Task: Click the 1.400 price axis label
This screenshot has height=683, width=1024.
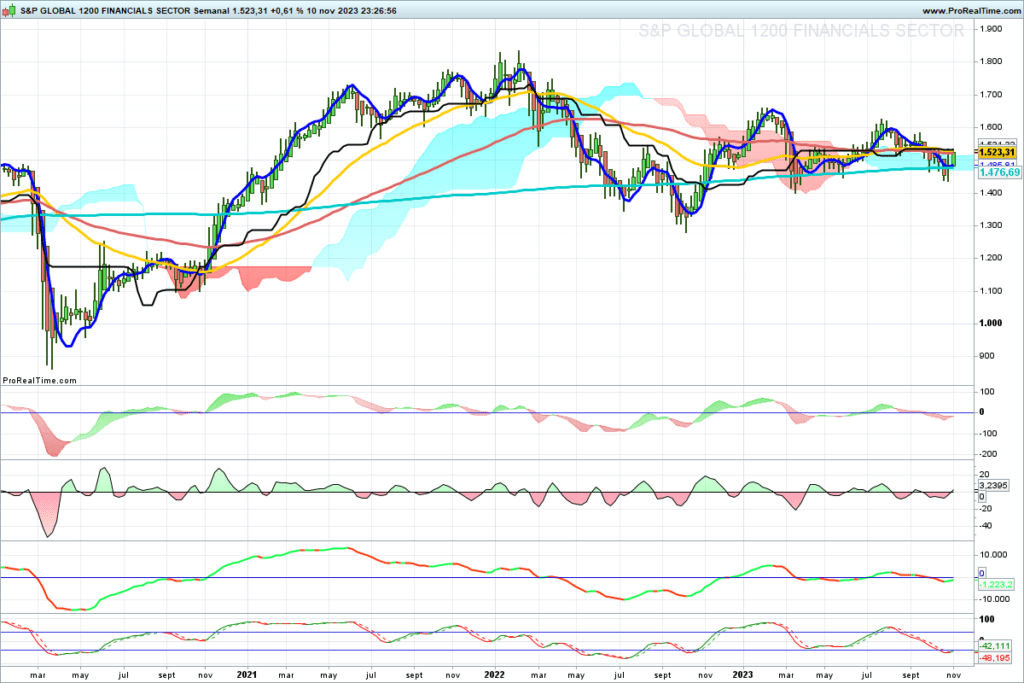Action: 991,193
